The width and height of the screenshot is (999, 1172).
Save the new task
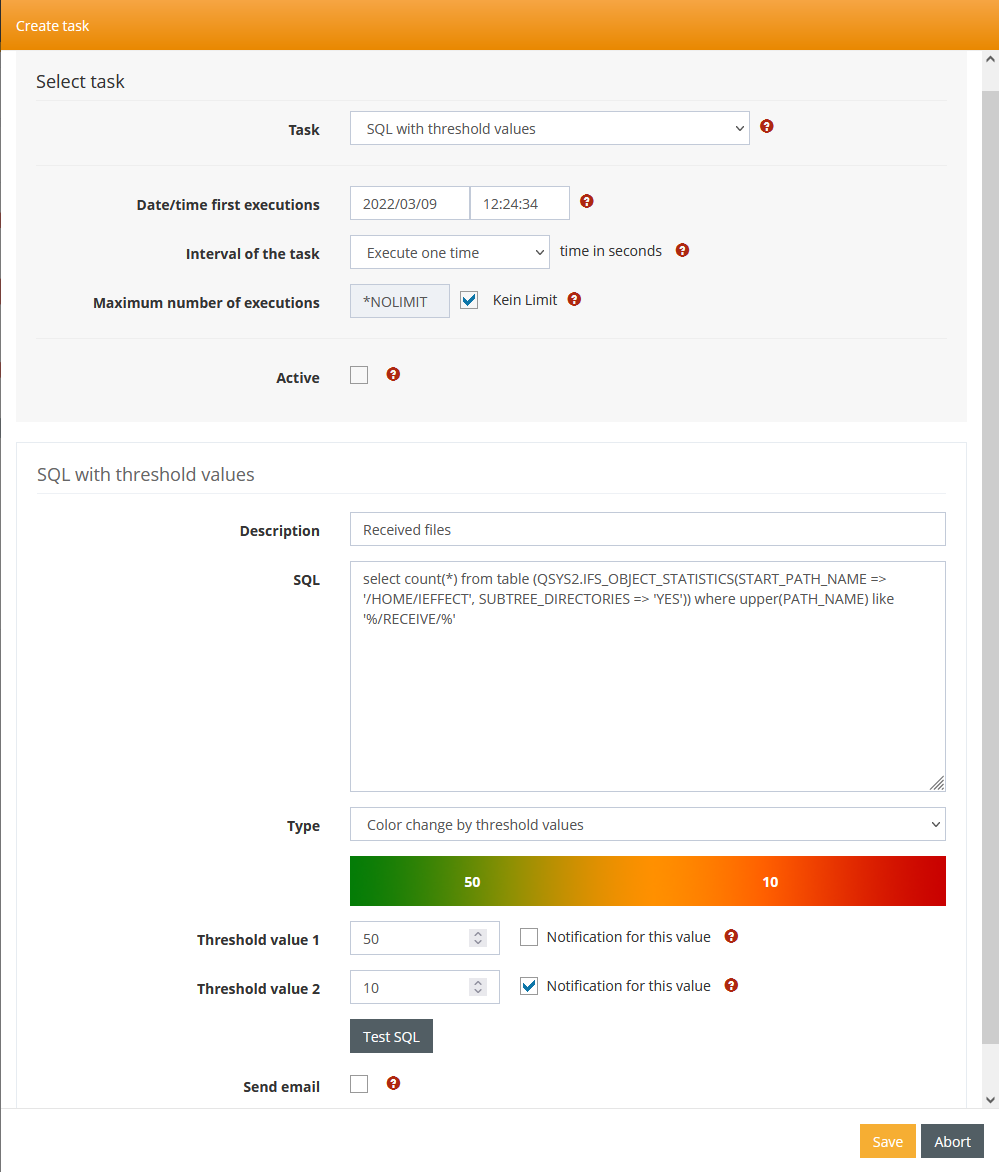click(887, 1142)
